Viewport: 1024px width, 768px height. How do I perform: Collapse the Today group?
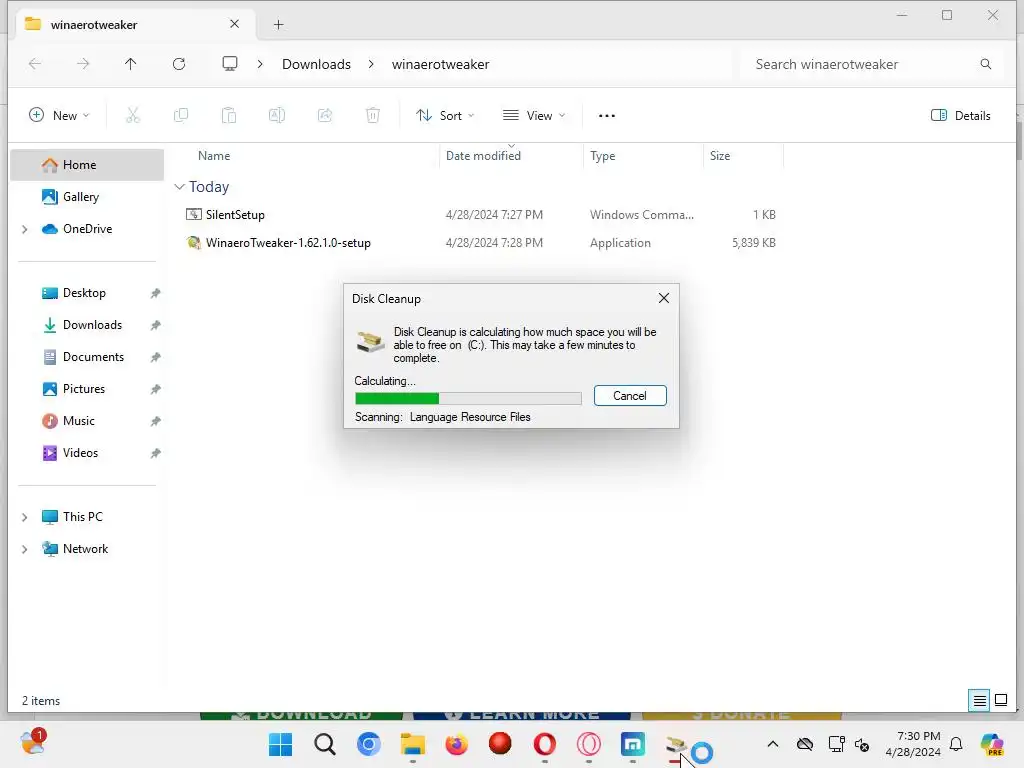[180, 187]
